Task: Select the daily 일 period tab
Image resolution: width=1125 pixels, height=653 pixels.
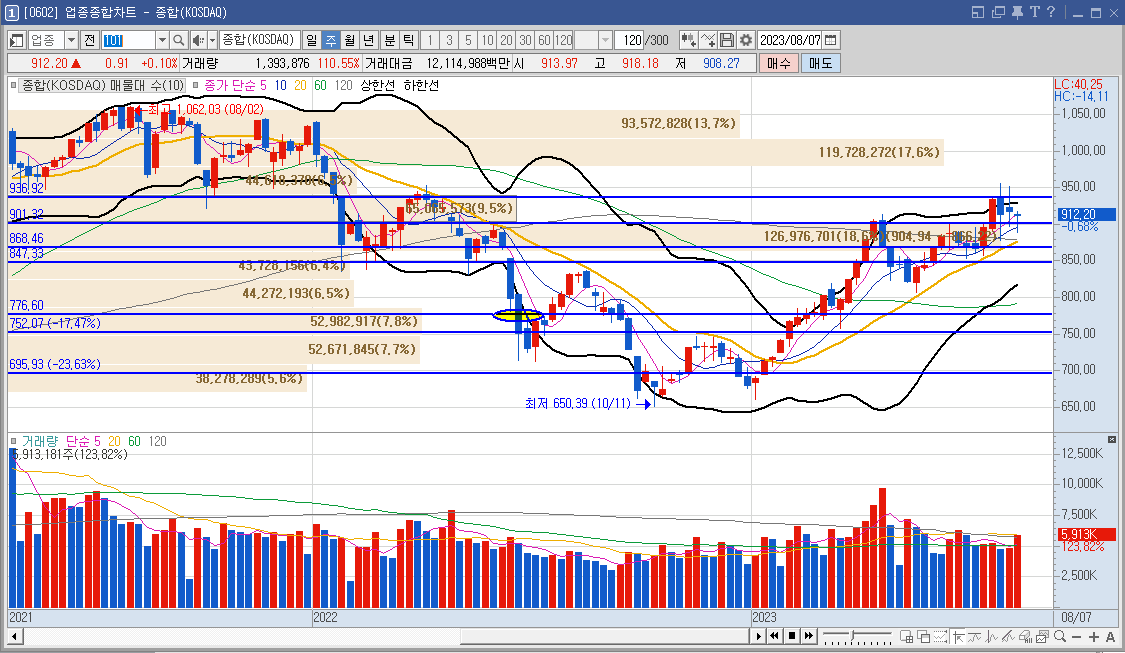Action: point(311,40)
